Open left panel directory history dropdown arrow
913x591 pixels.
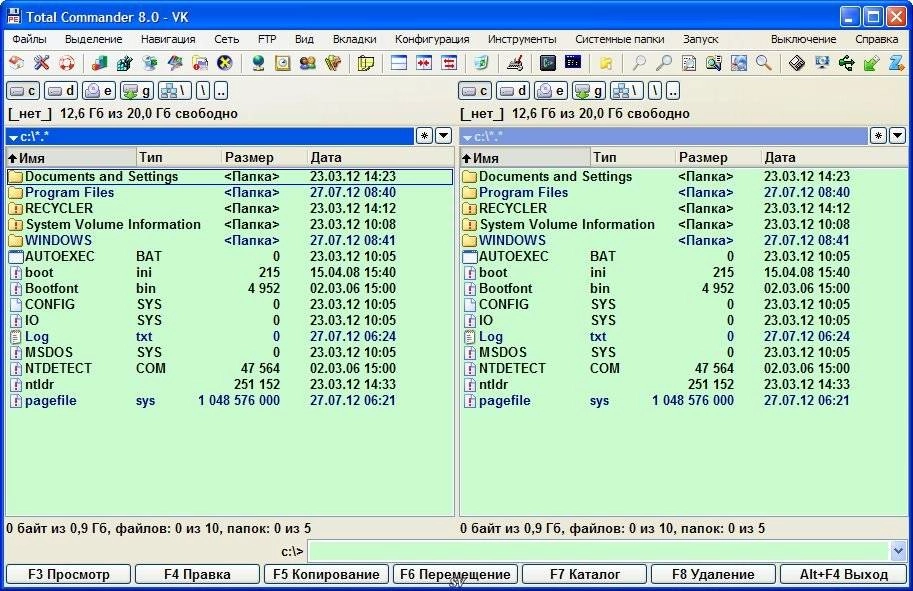444,136
